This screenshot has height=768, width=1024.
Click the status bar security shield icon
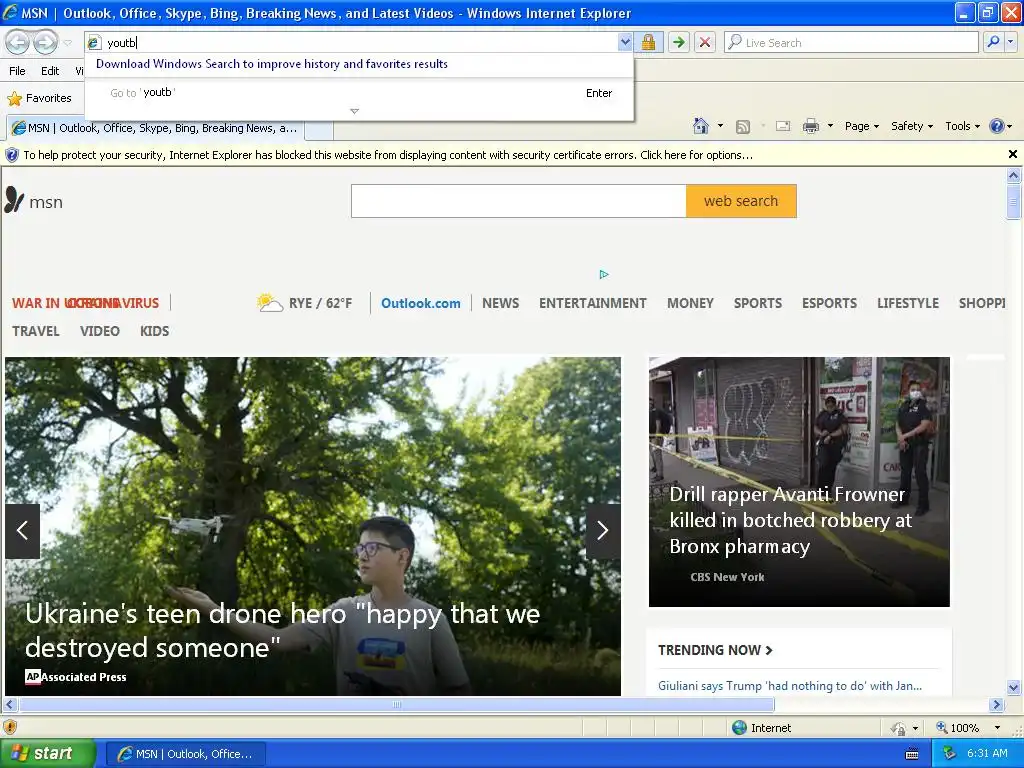click(10, 727)
